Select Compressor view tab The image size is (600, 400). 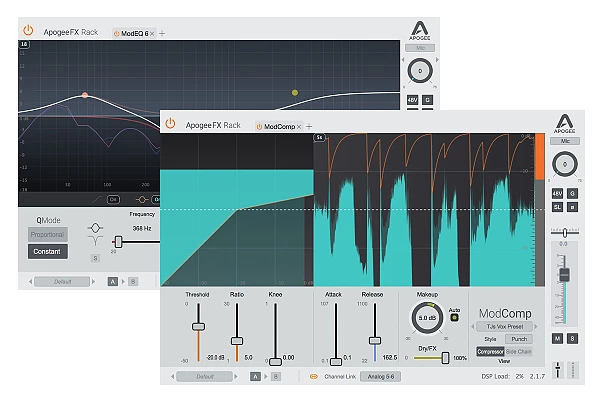coord(491,351)
